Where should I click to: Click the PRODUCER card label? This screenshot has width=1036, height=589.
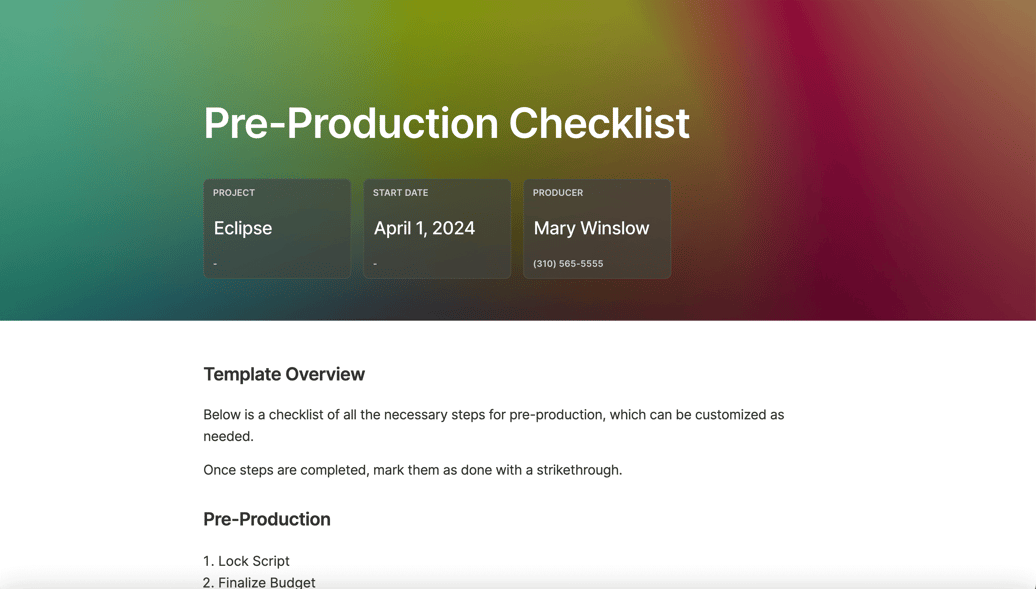click(x=558, y=192)
